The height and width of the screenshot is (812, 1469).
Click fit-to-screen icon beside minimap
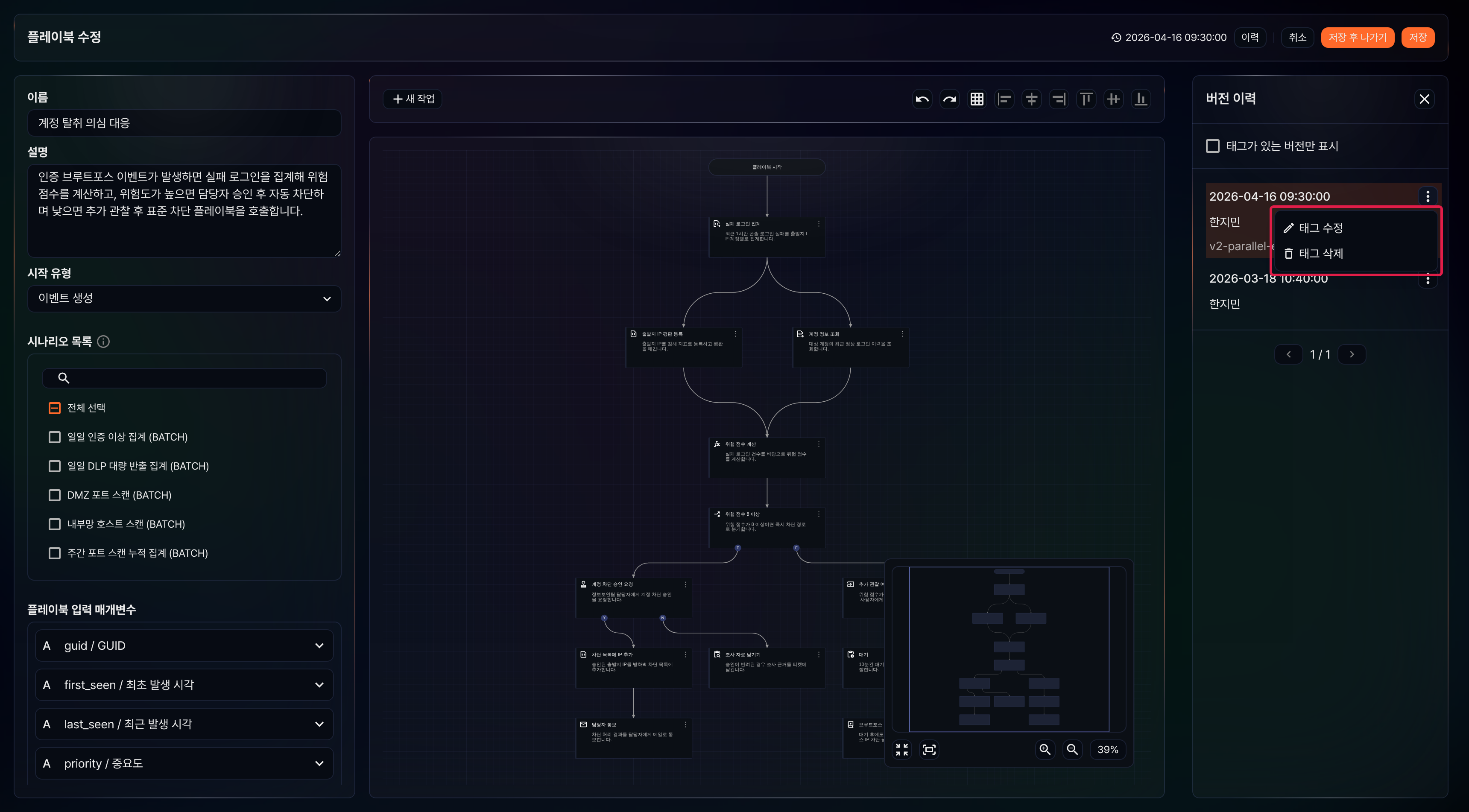pyautogui.click(x=929, y=749)
